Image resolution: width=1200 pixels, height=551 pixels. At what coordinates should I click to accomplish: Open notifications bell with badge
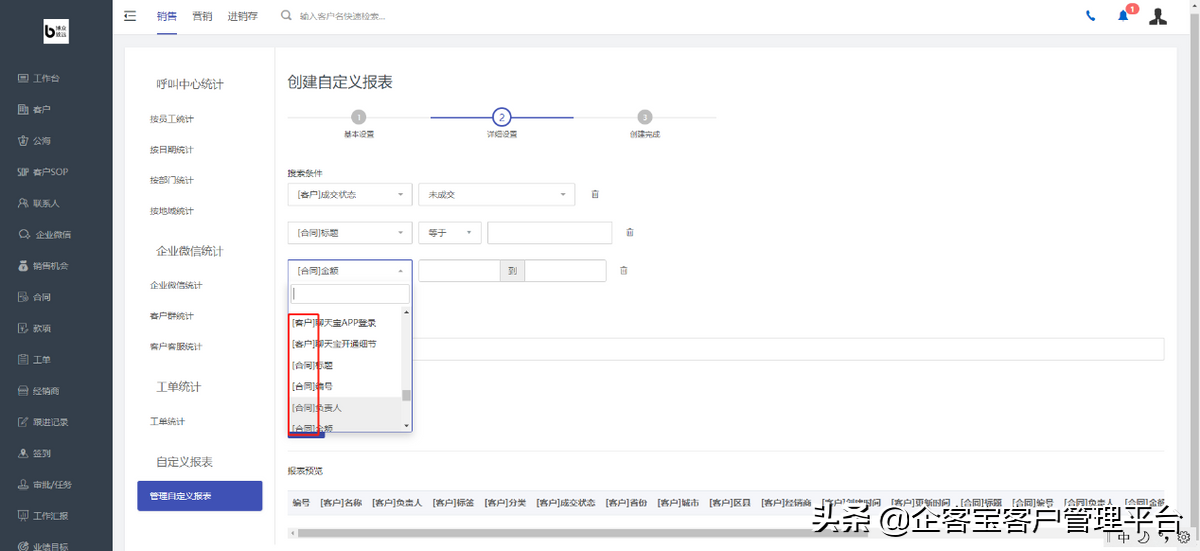pos(1124,15)
